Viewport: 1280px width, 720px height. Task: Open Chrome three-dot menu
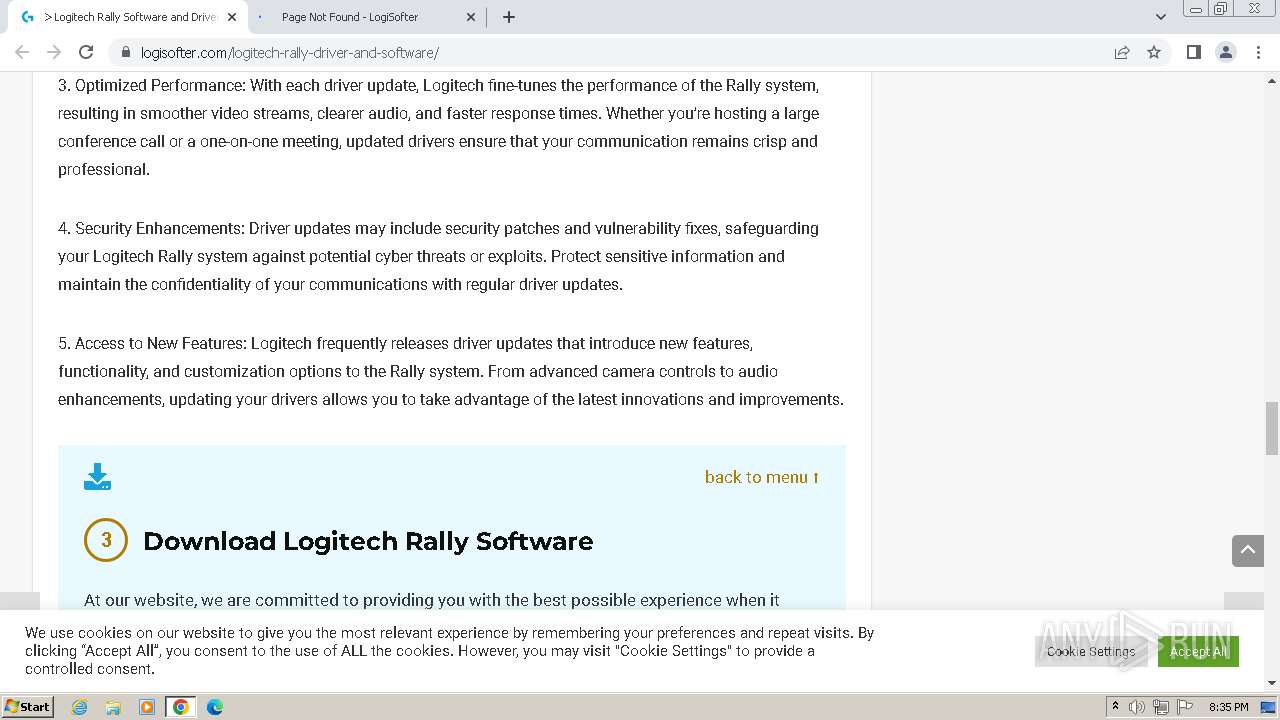(1258, 52)
